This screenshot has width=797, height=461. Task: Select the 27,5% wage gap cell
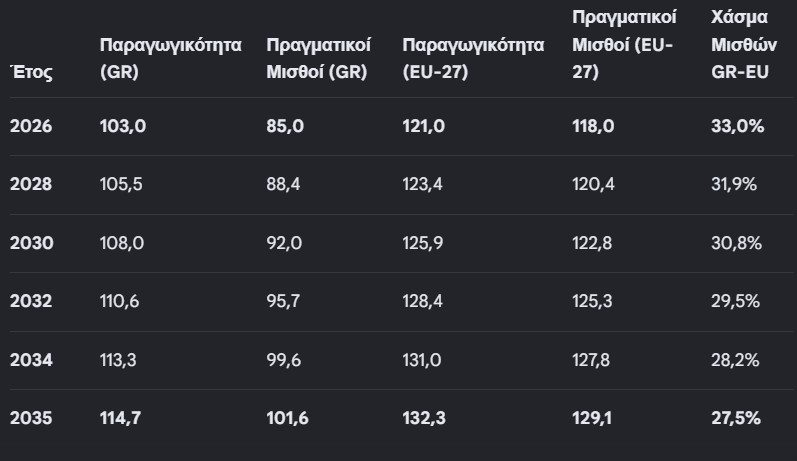(736, 418)
